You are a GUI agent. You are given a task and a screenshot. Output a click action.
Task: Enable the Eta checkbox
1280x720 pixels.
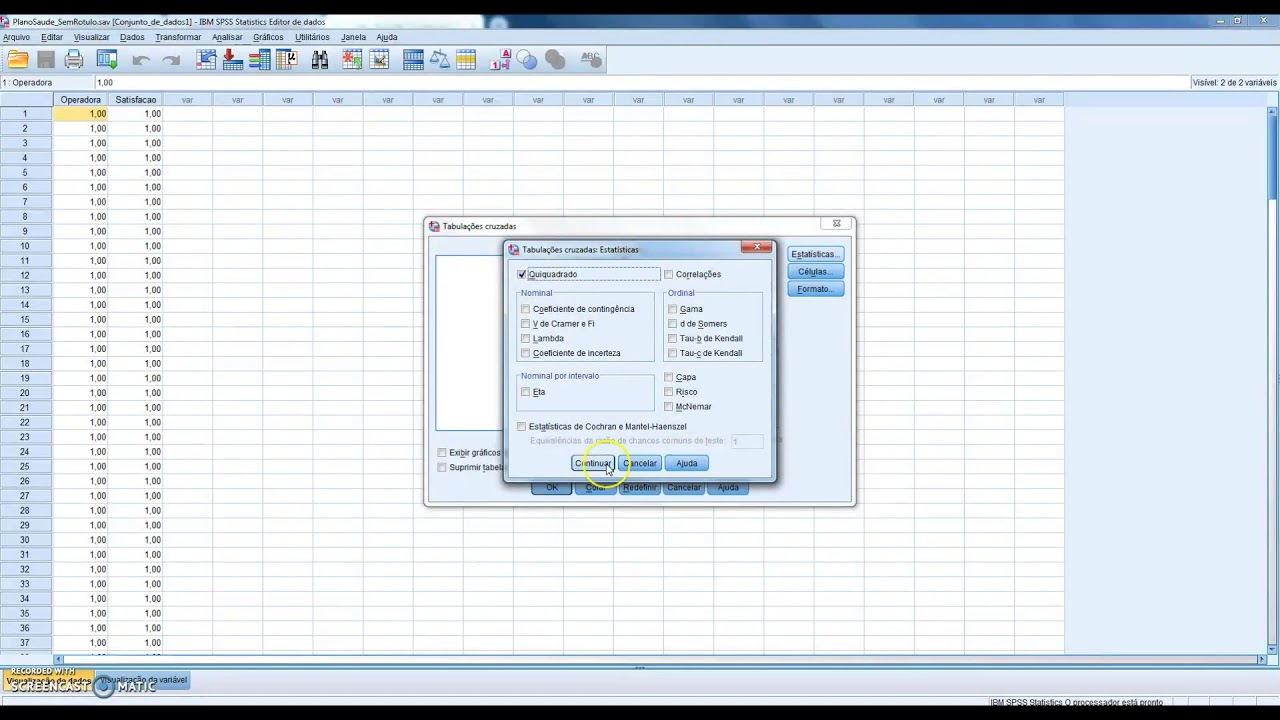526,392
